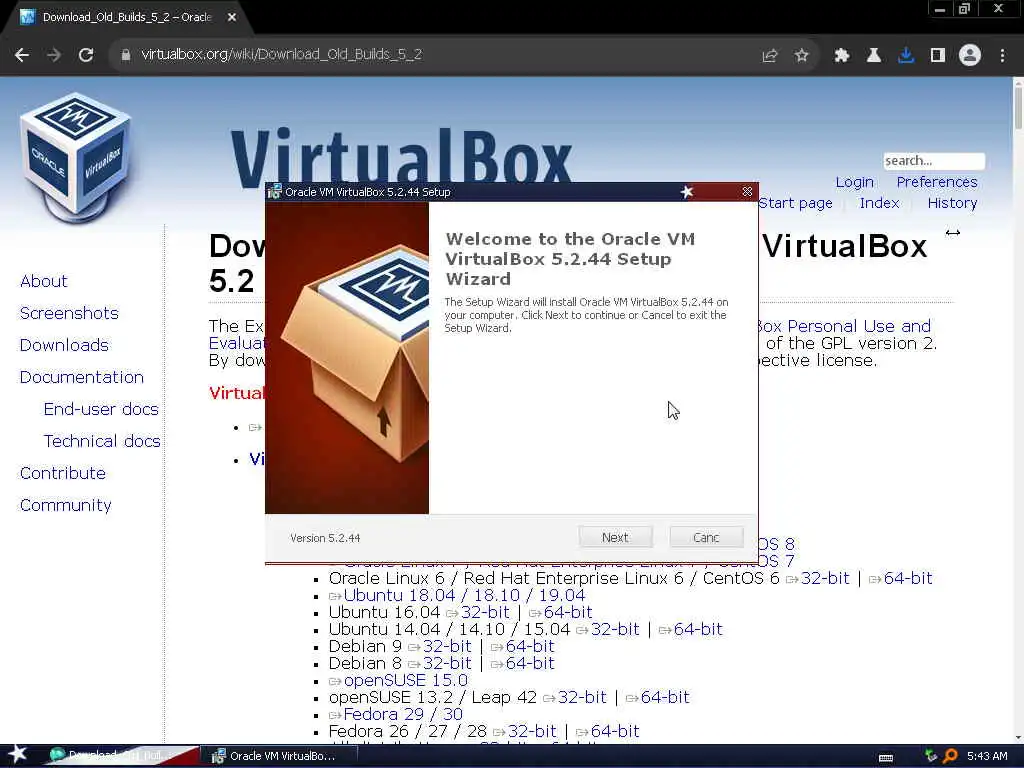The image size is (1024, 768).
Task: Download Debian 8 32-bit
Action: tap(447, 664)
